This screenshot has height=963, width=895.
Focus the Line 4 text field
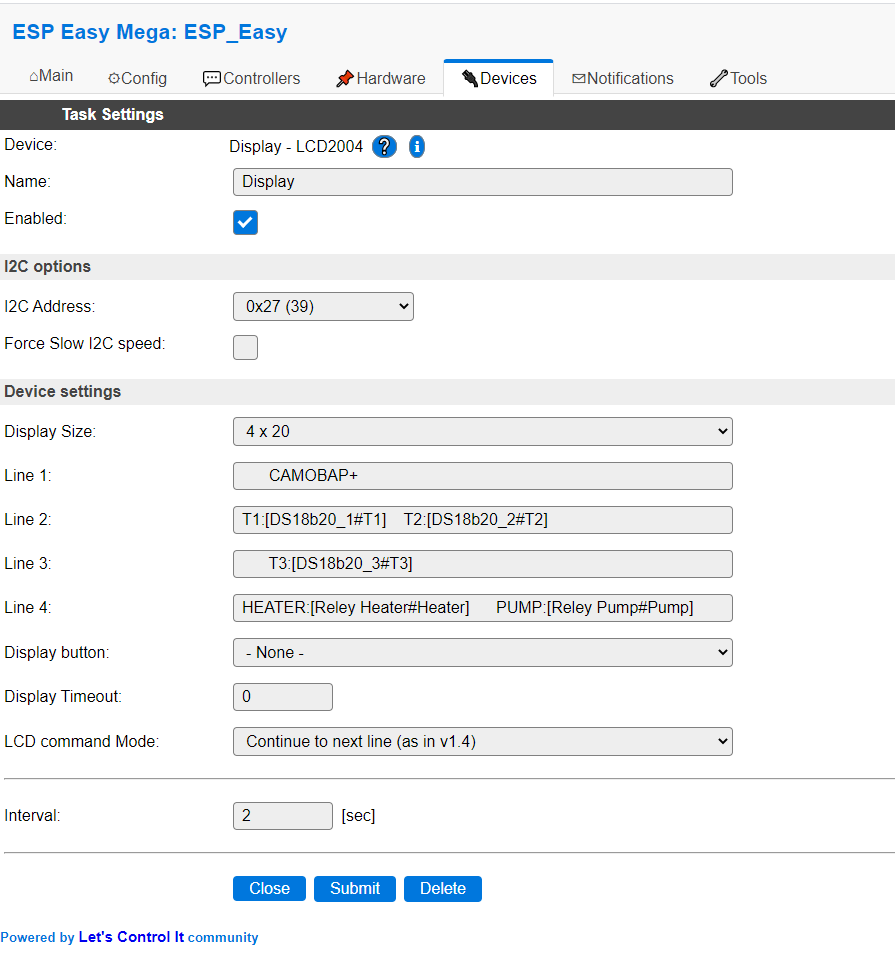pyautogui.click(x=483, y=608)
